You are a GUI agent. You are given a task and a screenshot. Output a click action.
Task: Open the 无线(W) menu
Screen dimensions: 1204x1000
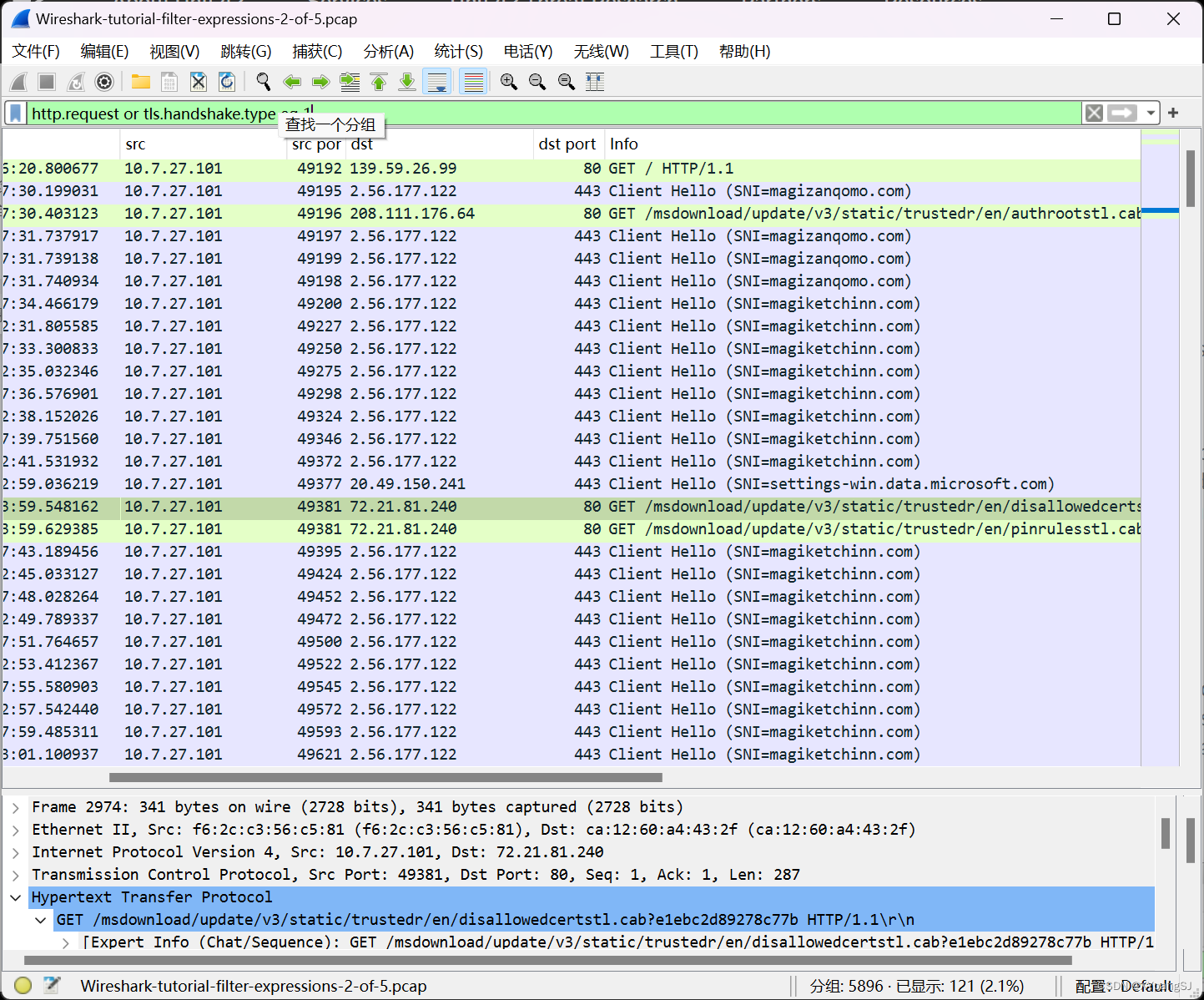(602, 52)
